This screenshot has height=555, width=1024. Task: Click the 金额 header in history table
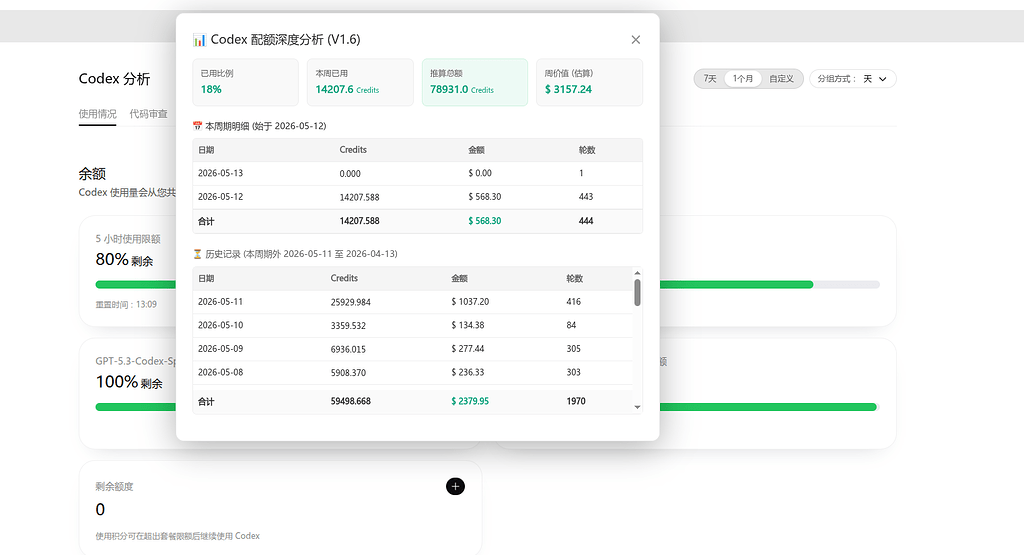[x=459, y=278]
